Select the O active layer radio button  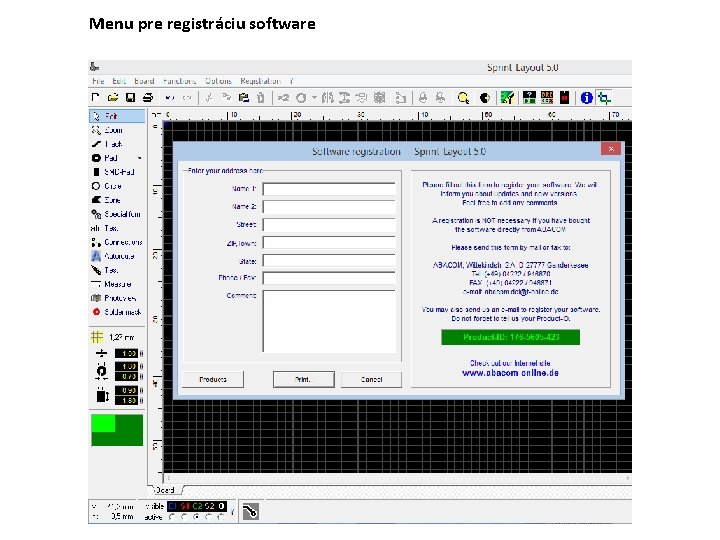tap(221, 517)
